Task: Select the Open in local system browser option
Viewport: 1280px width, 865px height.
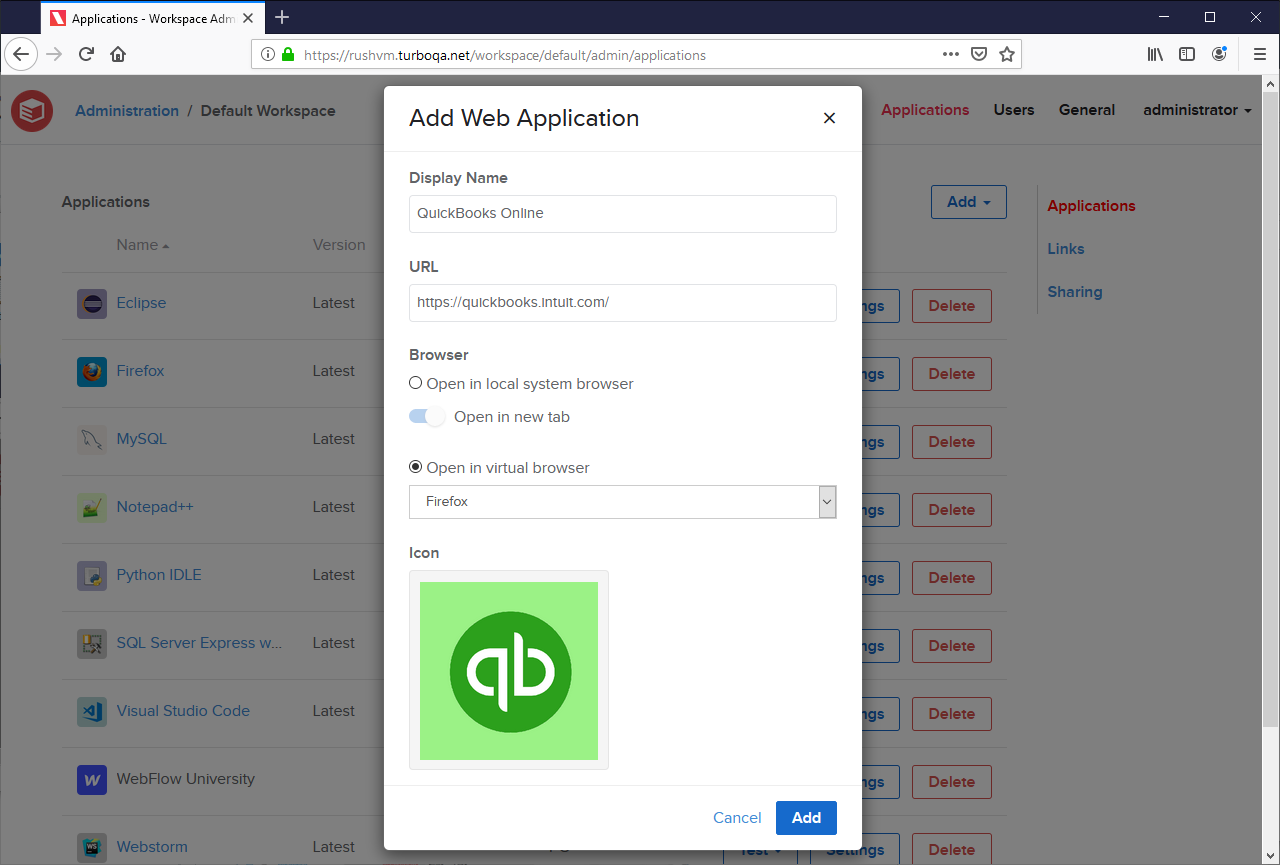Action: point(415,383)
